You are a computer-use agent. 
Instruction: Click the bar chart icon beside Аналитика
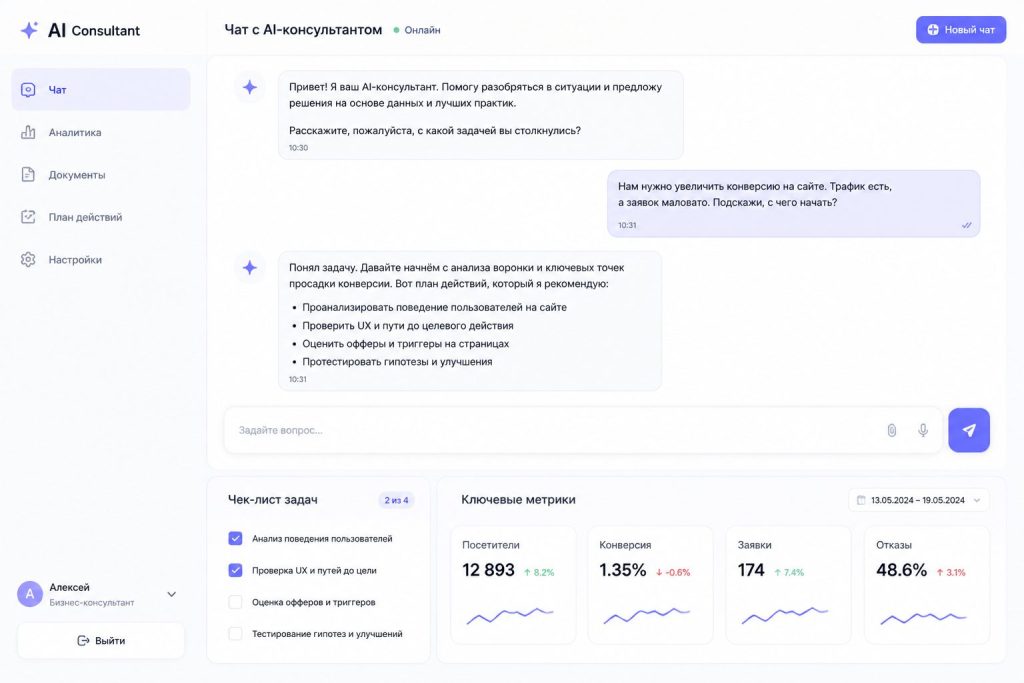(x=28, y=132)
